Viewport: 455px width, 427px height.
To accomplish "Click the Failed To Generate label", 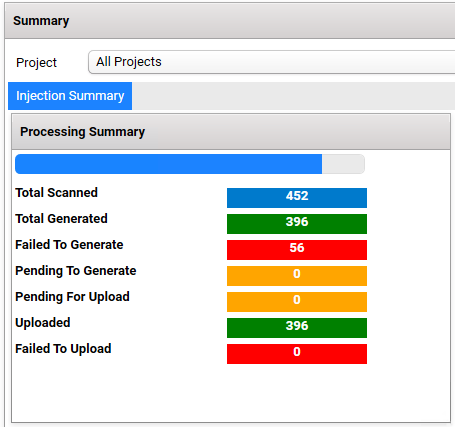I will 69,245.
